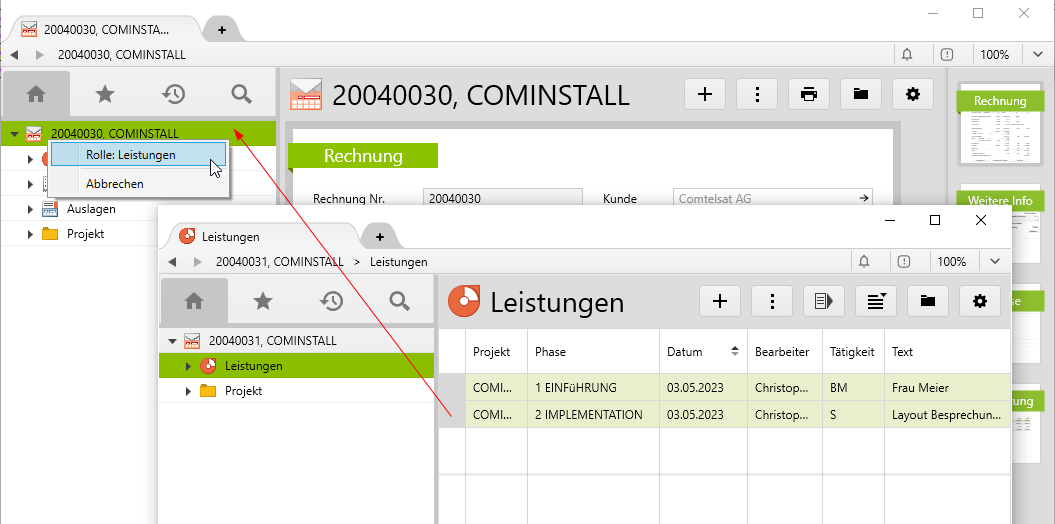
Task: Click the print button in Rechnung toolbar
Action: tap(809, 94)
